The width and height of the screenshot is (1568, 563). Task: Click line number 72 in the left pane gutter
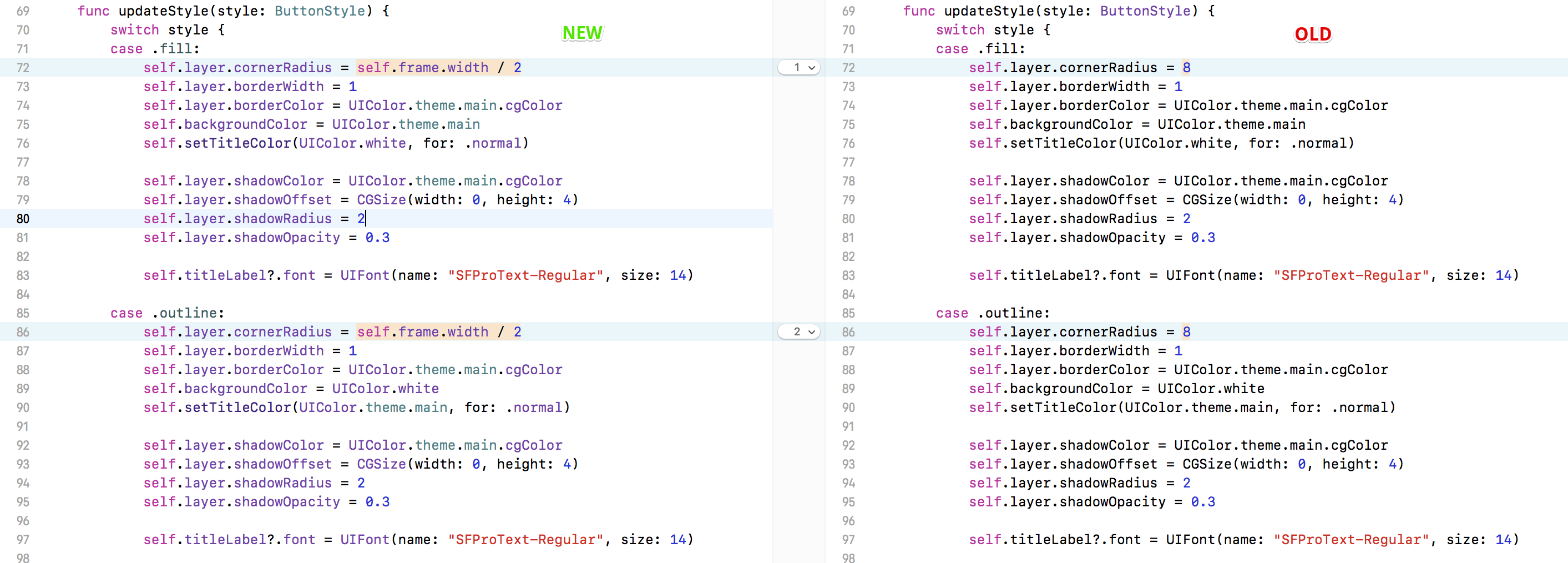click(x=23, y=68)
